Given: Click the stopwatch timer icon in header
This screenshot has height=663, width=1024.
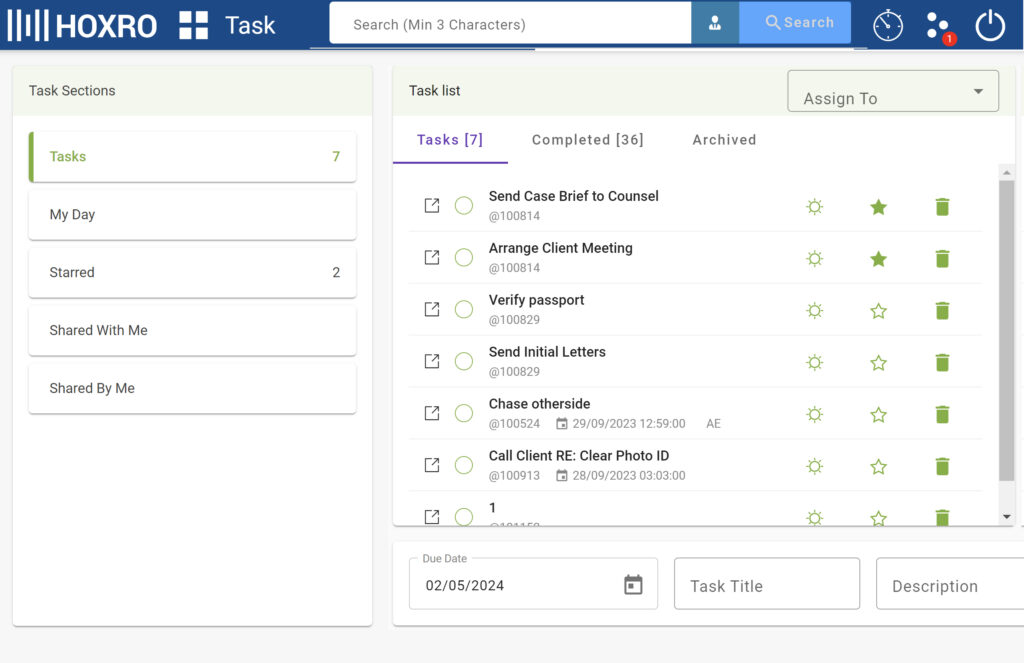Looking at the screenshot, I should (888, 25).
